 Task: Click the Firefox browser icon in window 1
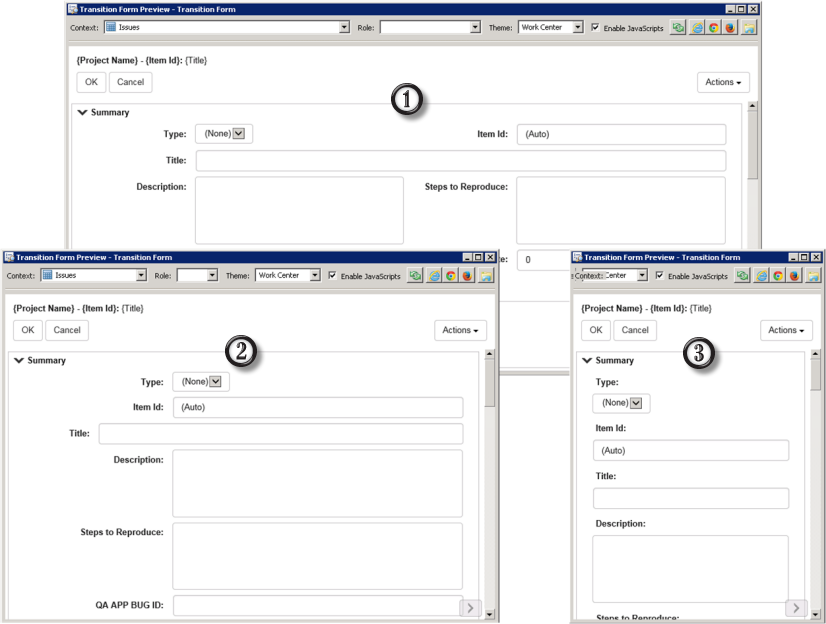(x=730, y=28)
